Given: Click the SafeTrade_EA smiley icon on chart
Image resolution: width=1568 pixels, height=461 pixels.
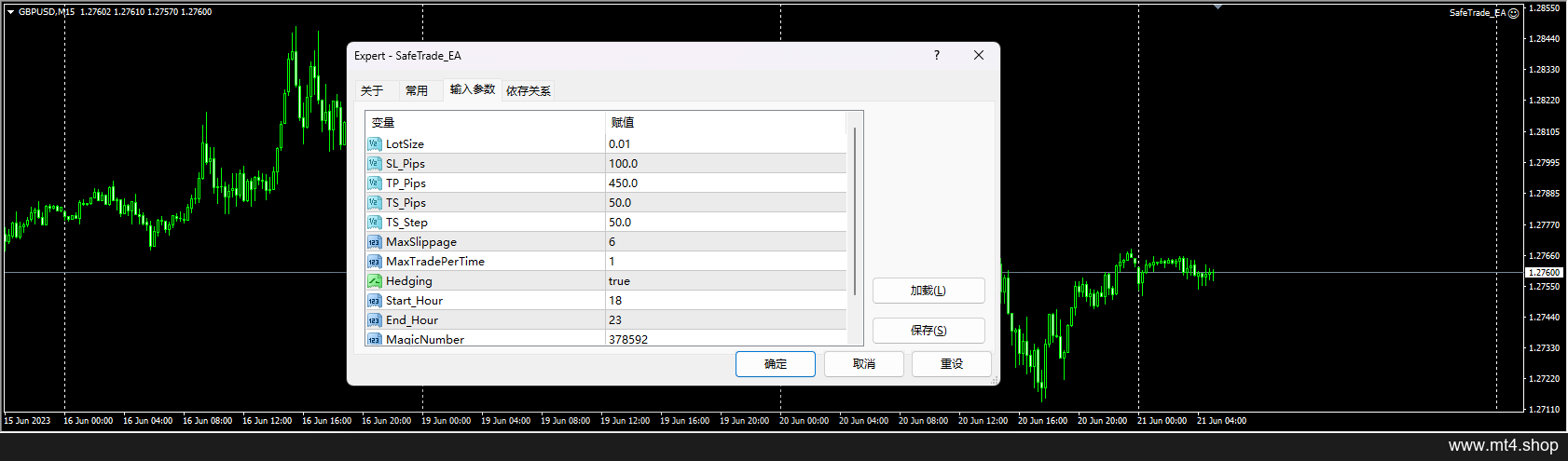Looking at the screenshot, I should [x=1514, y=13].
